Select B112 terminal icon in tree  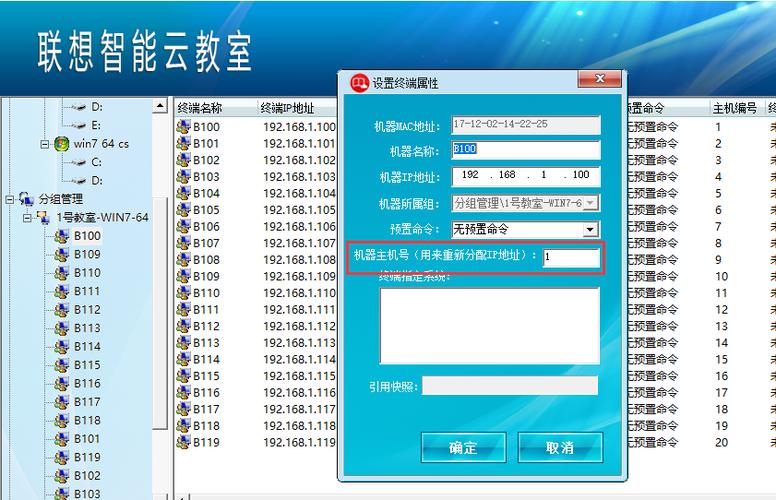coord(62,310)
